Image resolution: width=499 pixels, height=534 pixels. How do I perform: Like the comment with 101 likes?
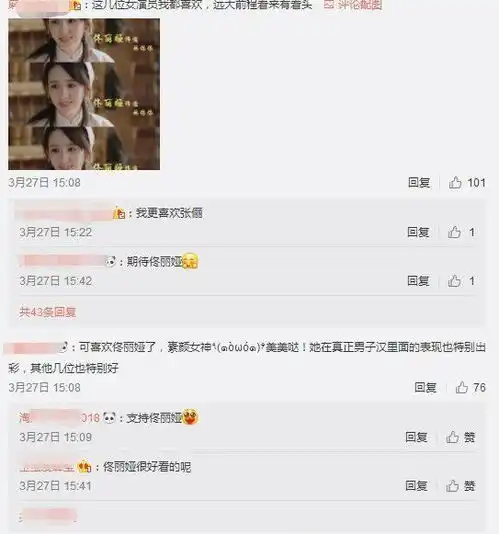[467, 183]
